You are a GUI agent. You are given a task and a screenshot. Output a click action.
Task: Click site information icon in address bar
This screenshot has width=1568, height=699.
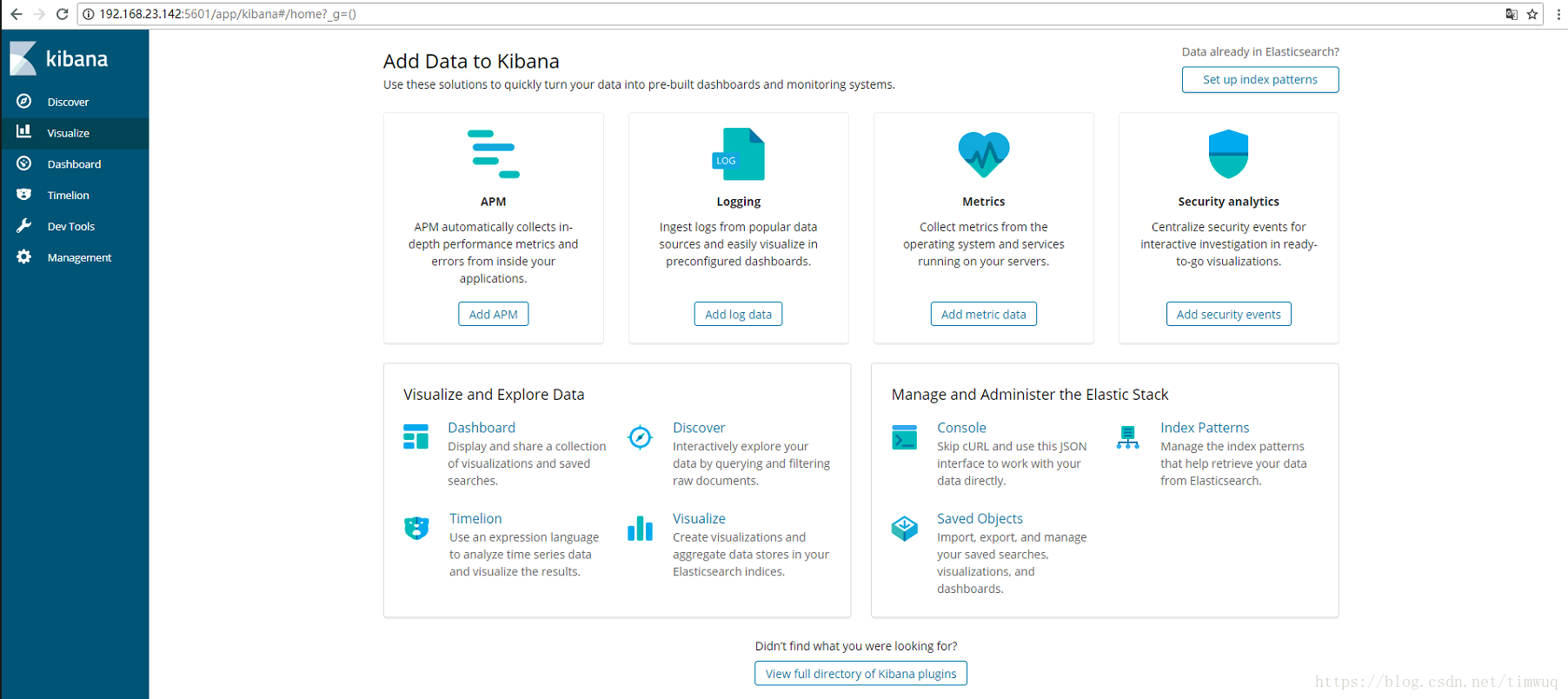pyautogui.click(x=88, y=14)
